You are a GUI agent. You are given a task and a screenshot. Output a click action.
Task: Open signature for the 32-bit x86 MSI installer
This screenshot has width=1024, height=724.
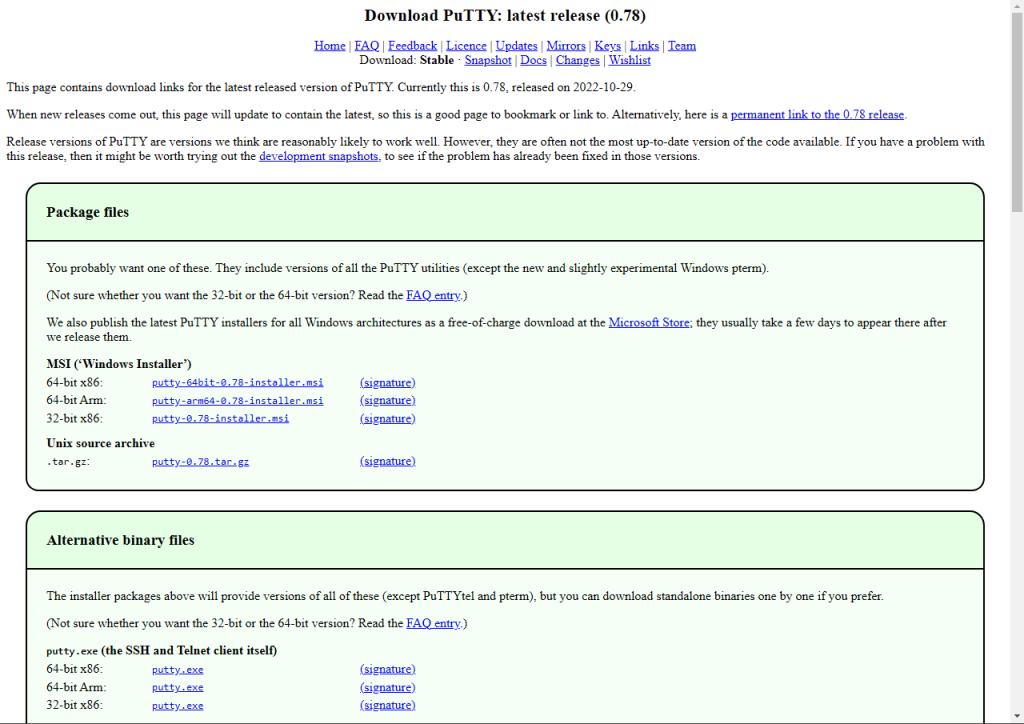point(387,418)
